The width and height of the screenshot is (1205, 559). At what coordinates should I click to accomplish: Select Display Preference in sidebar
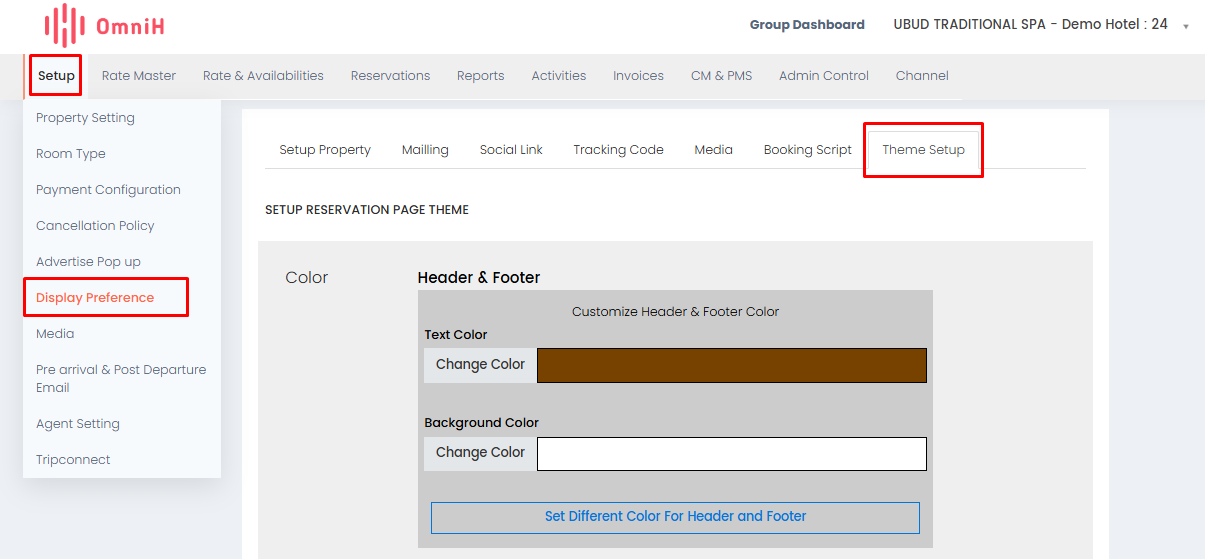(x=95, y=298)
